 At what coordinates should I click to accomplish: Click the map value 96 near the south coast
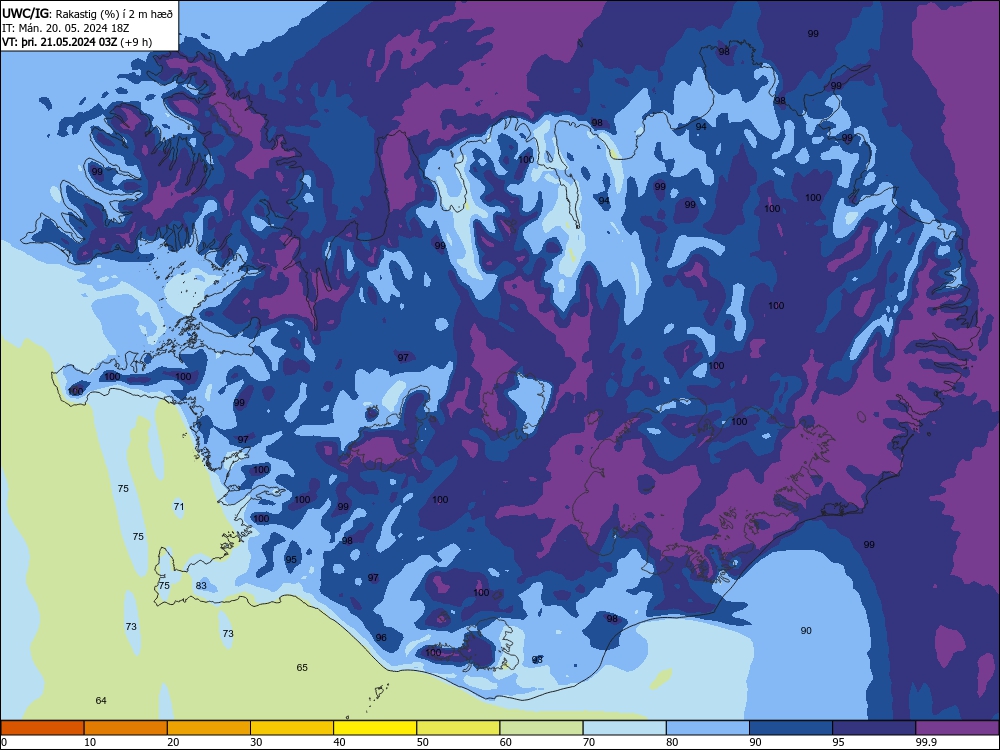pyautogui.click(x=381, y=638)
